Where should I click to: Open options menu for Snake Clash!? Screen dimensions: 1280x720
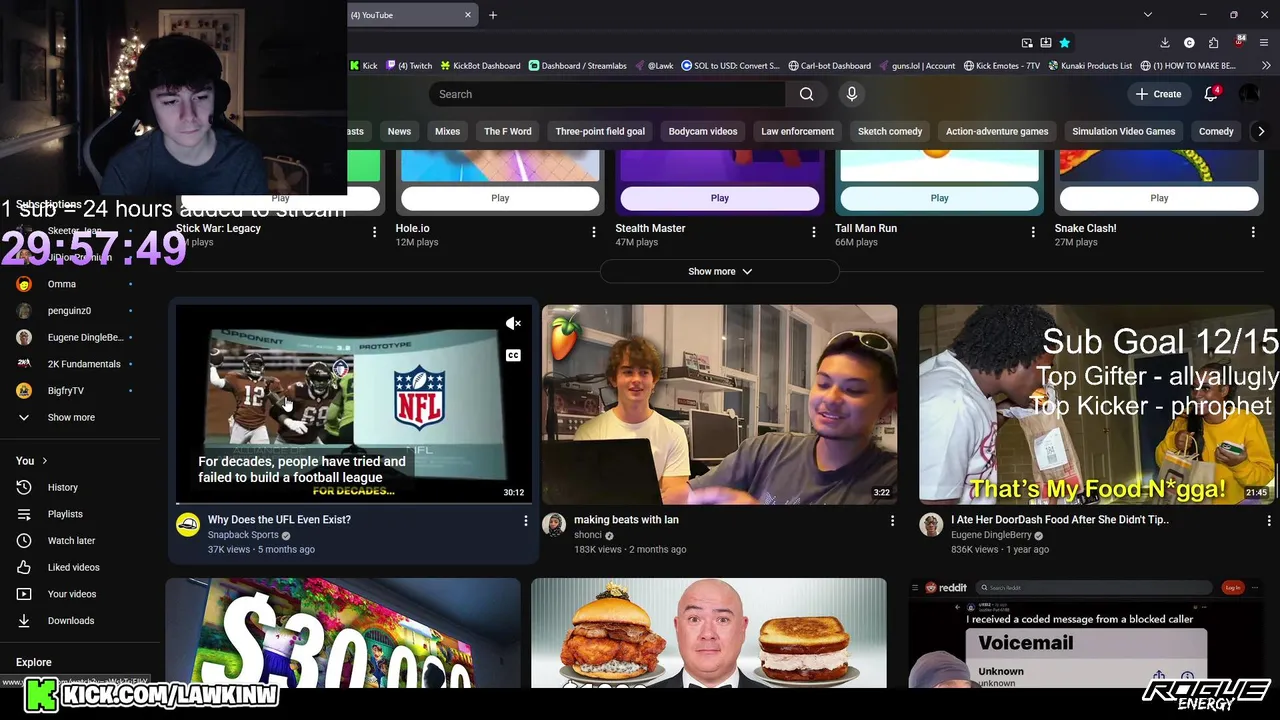tap(1253, 232)
